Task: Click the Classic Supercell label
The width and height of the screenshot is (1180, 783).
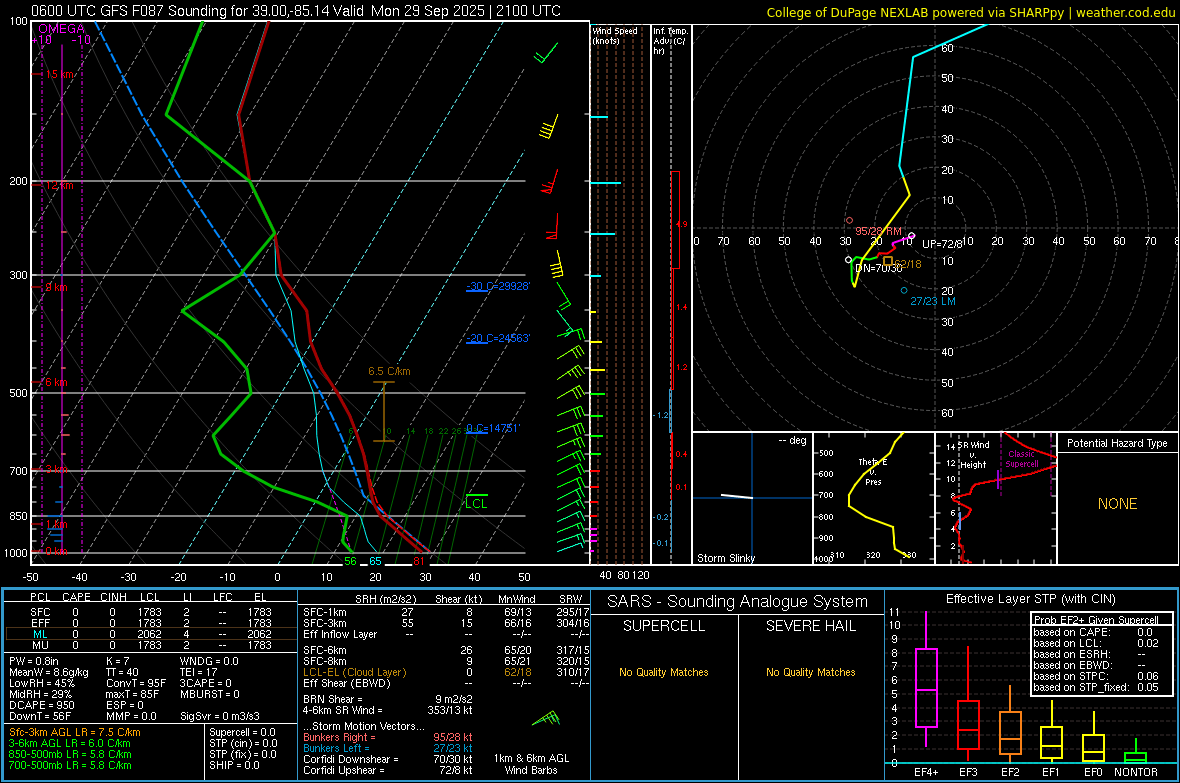Action: pyautogui.click(x=1021, y=459)
